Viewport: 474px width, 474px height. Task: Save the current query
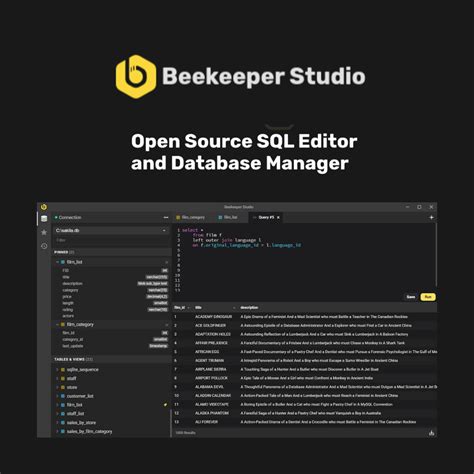411,297
